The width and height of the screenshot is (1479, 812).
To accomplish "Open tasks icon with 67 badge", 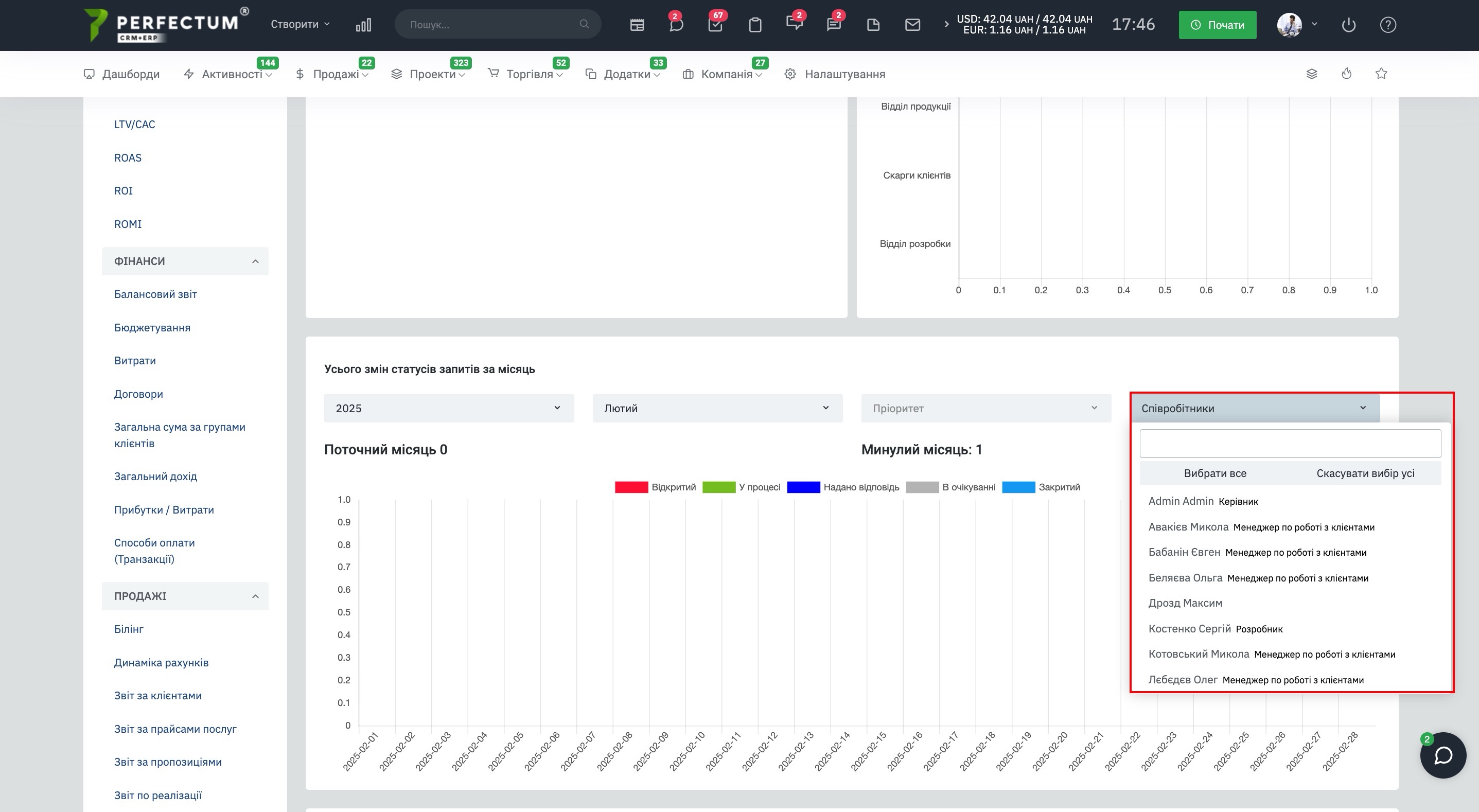I will 715,25.
